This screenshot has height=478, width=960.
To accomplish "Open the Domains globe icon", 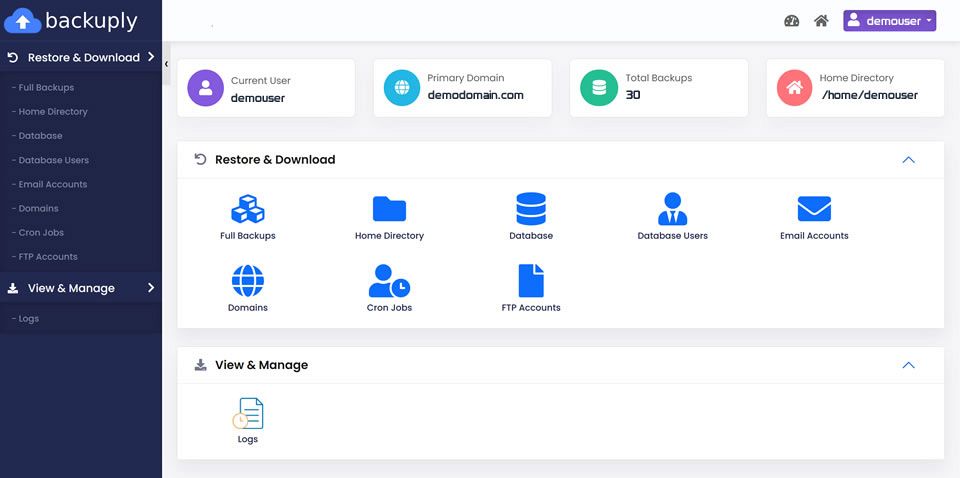I will tap(247, 281).
